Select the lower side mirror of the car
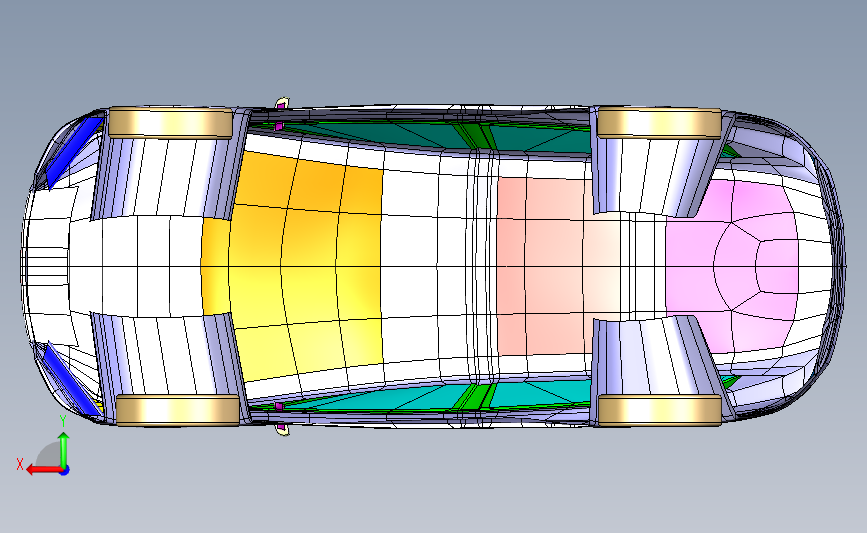This screenshot has width=867, height=533. point(282,429)
